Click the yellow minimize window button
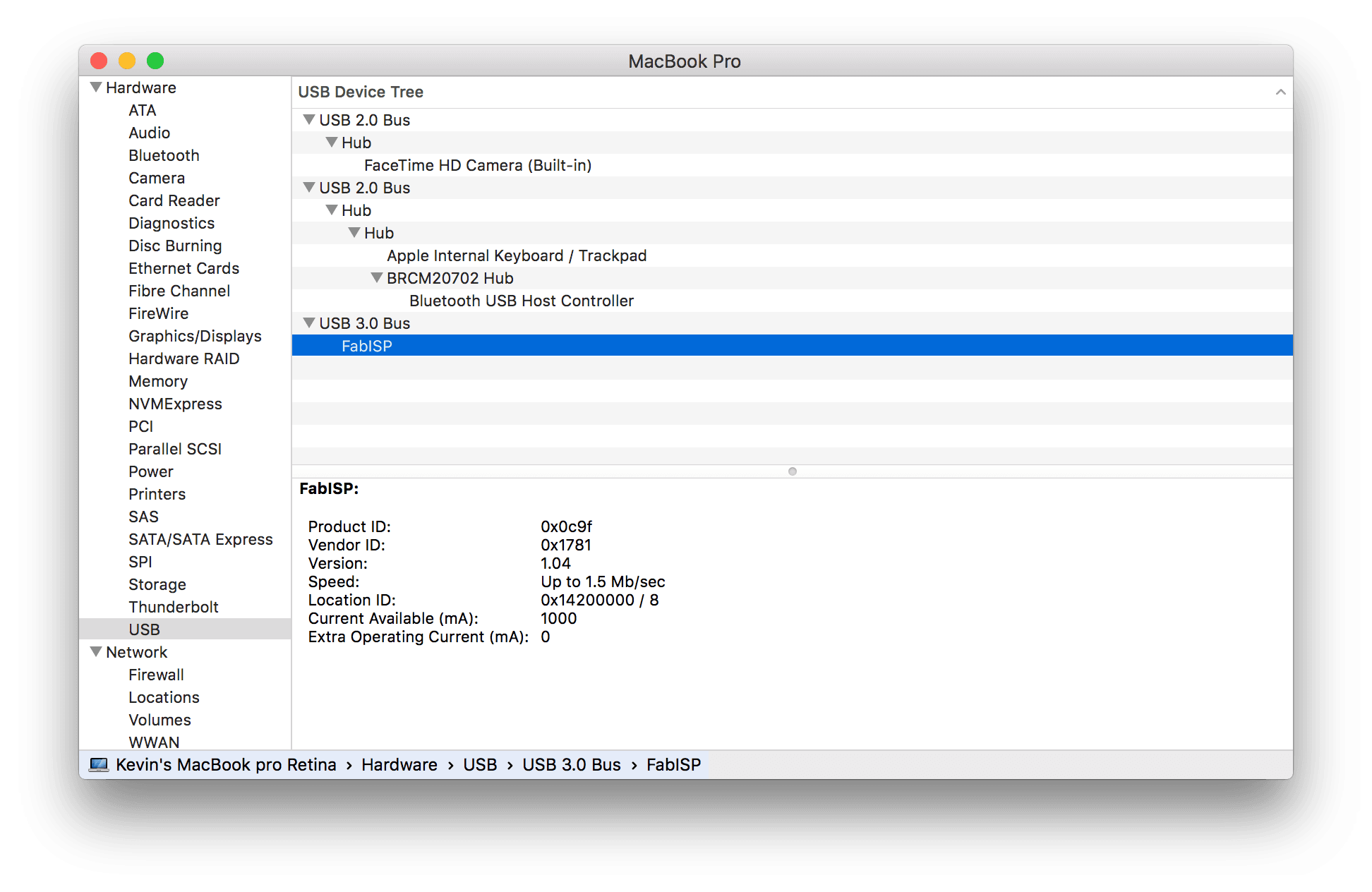 pyautogui.click(x=127, y=61)
